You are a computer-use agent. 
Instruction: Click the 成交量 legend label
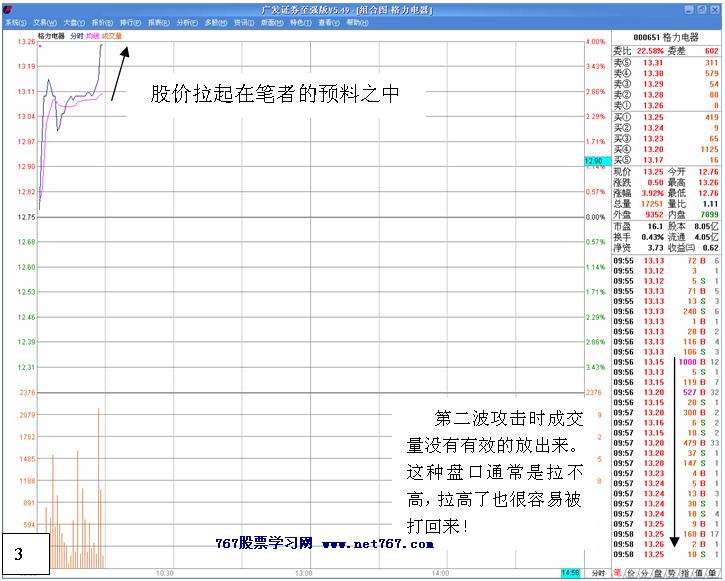111,35
